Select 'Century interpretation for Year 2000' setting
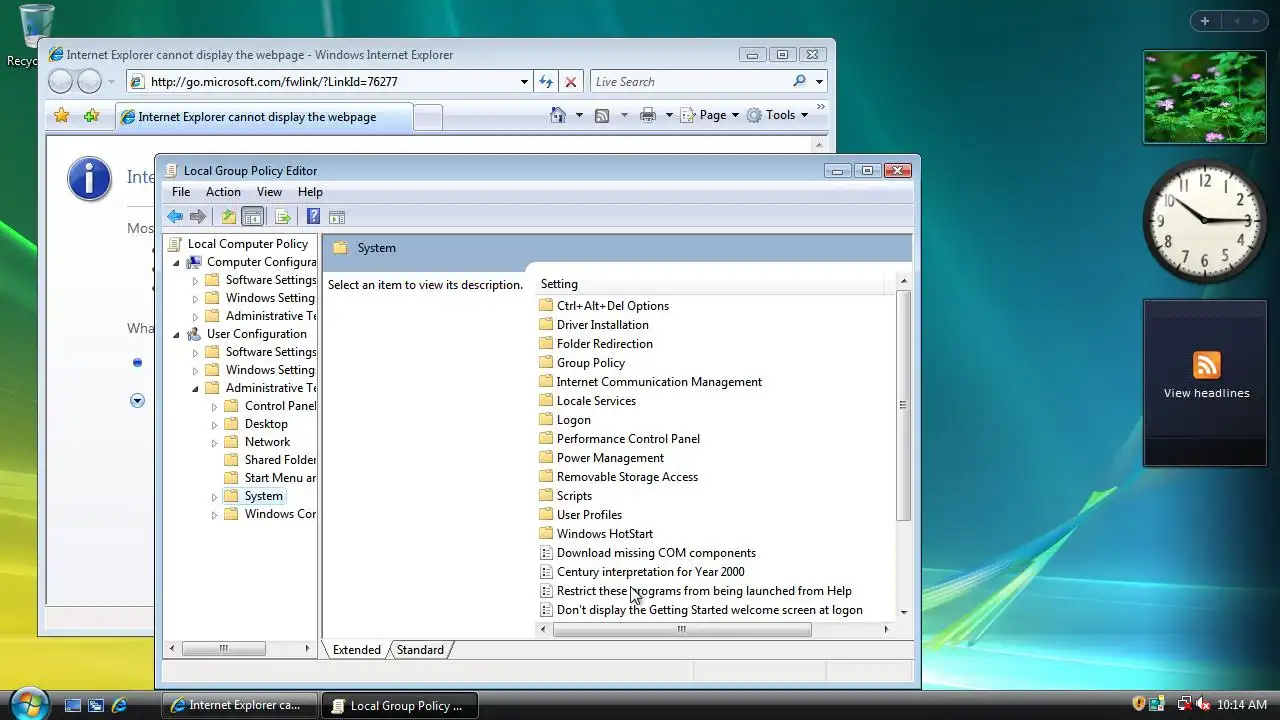Viewport: 1280px width, 720px height. (x=642, y=572)
